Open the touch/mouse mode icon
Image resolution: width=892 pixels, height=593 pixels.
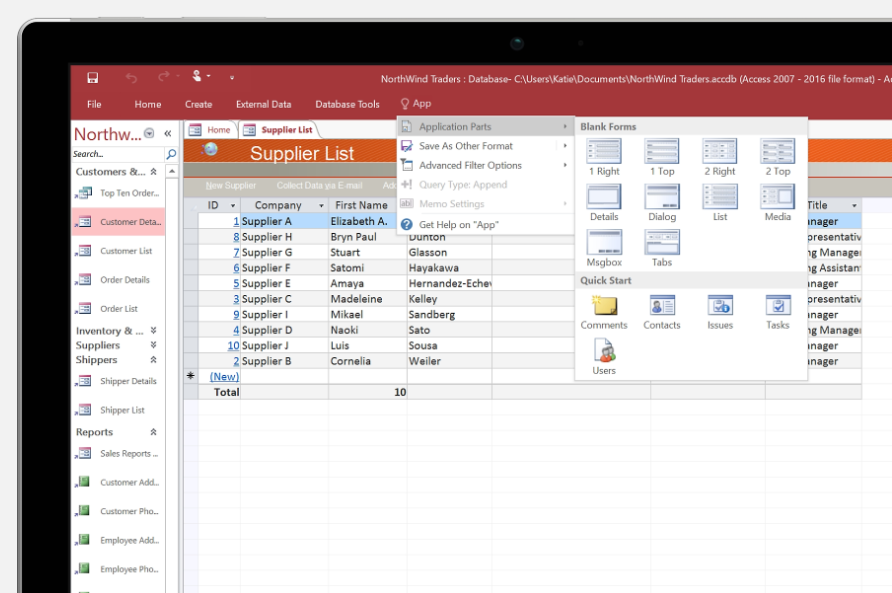197,76
